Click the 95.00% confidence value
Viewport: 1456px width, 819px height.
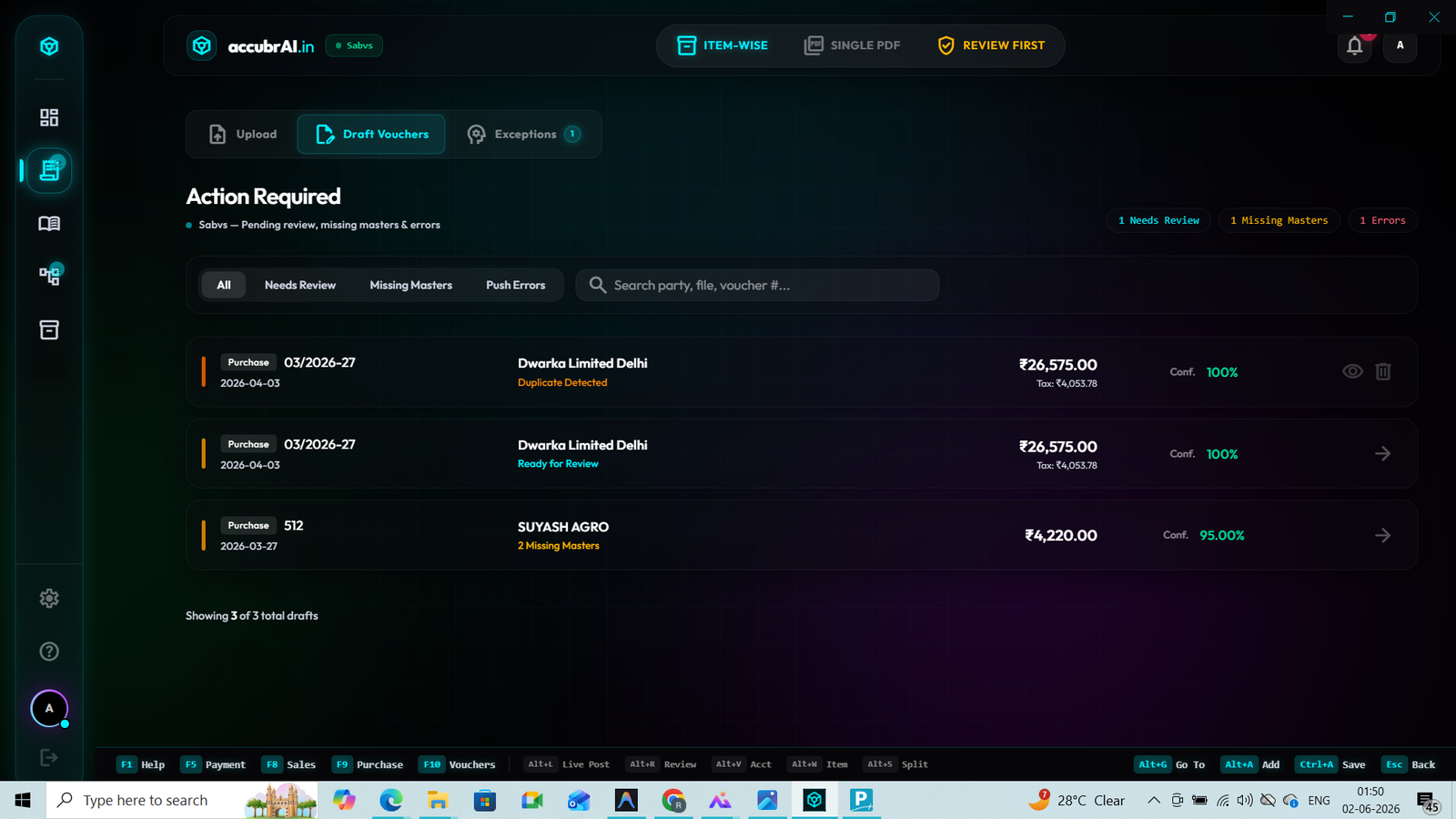click(1222, 535)
